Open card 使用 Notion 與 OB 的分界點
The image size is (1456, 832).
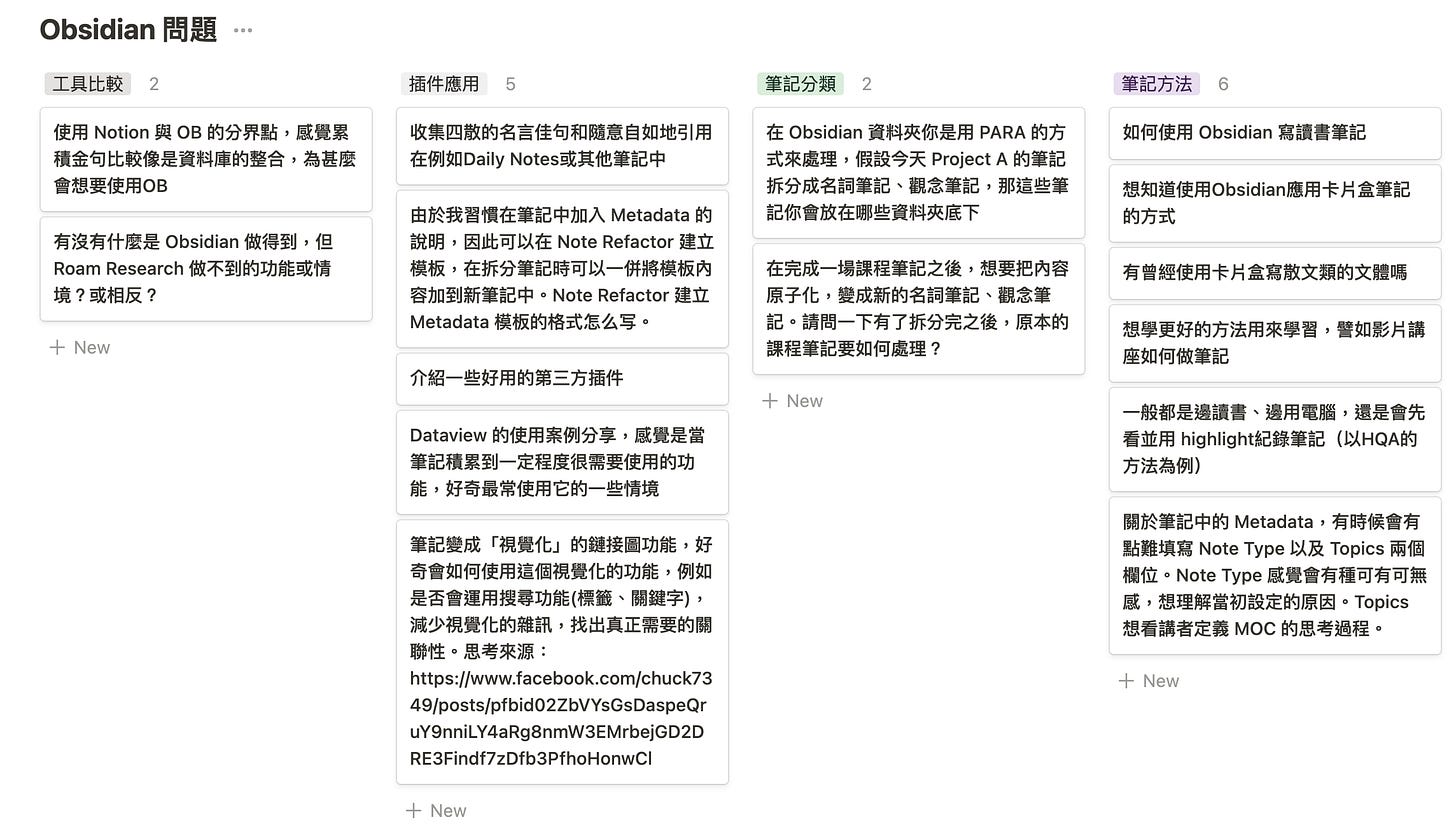[x=206, y=159]
